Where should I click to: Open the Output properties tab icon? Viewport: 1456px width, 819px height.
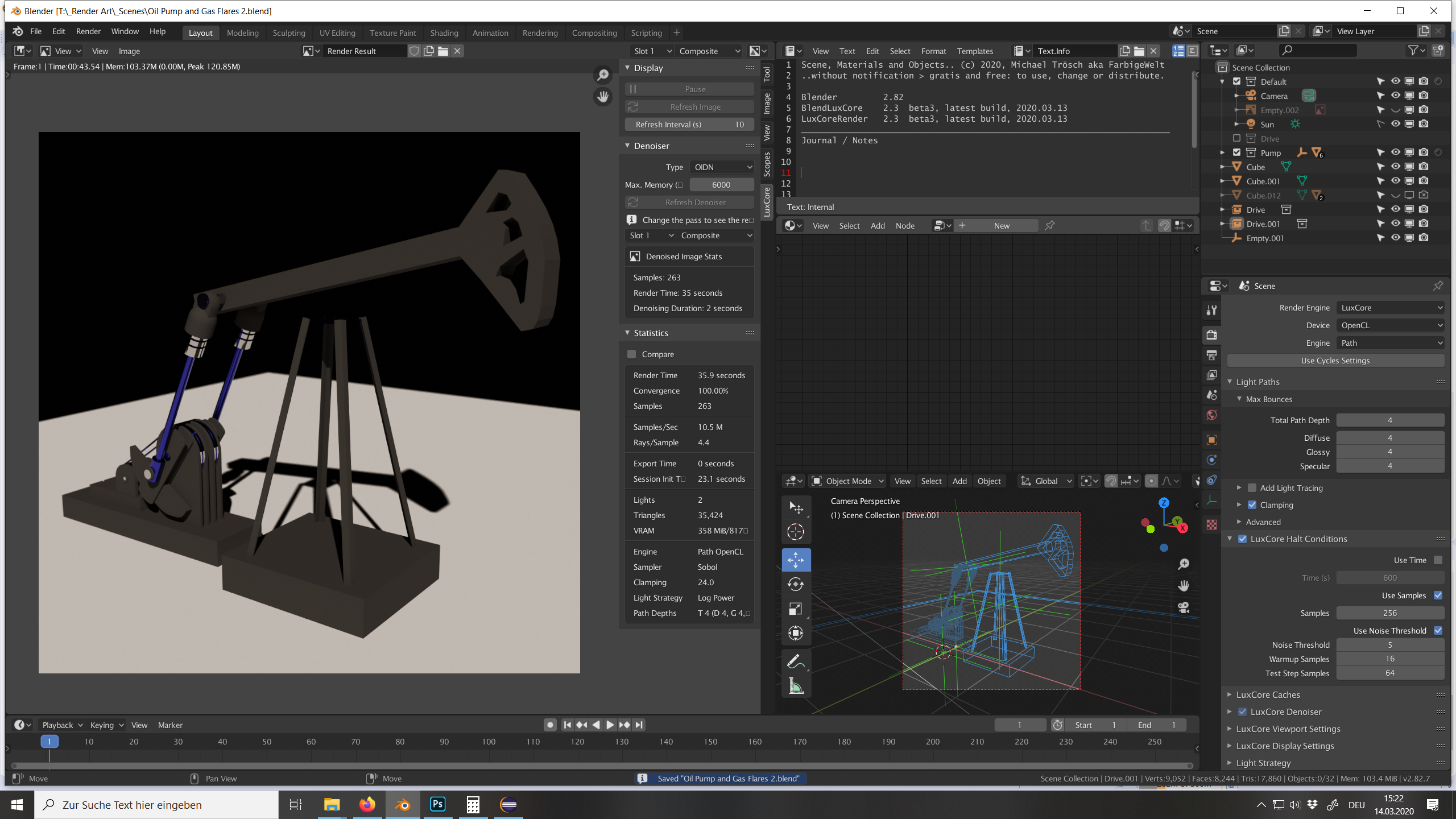click(1211, 355)
